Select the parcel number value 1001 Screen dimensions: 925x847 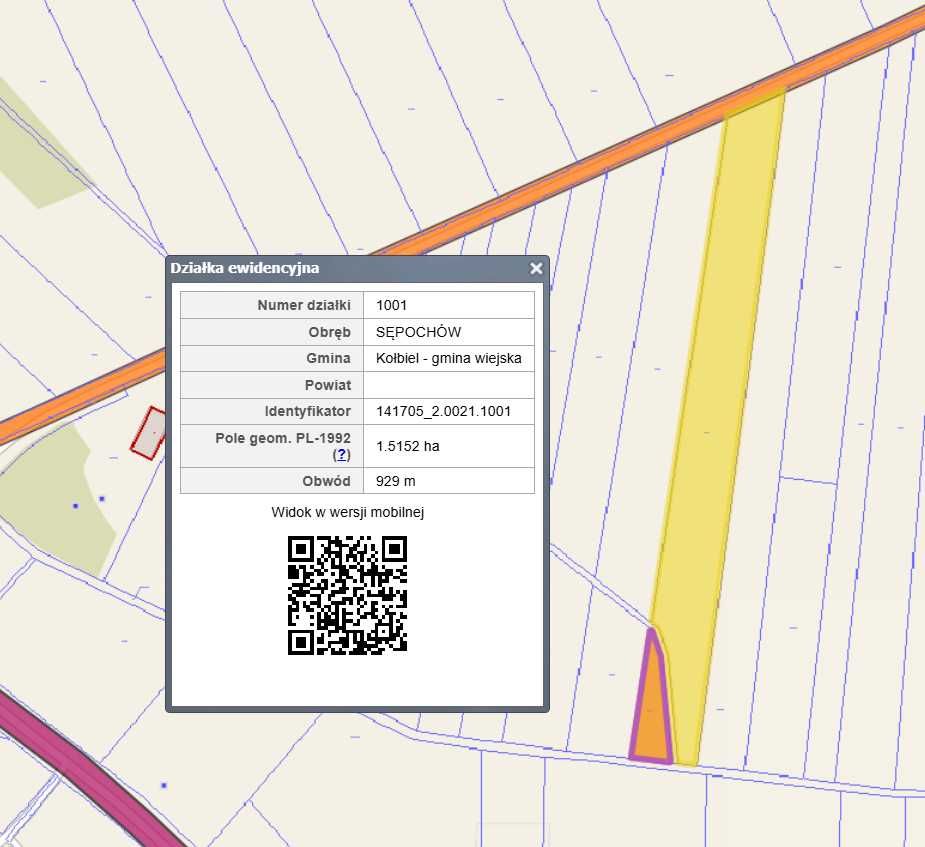coord(391,305)
